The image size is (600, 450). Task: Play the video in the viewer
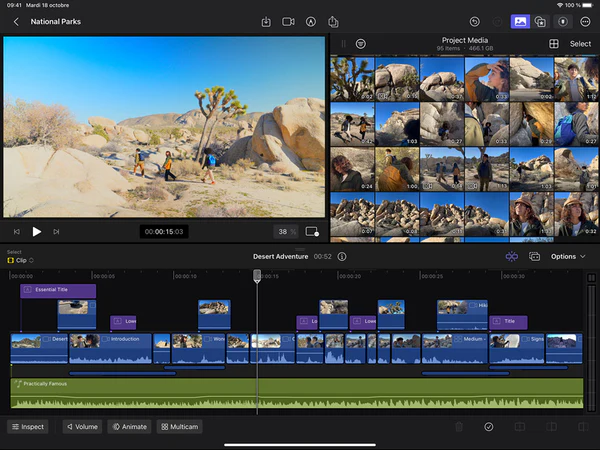point(37,231)
